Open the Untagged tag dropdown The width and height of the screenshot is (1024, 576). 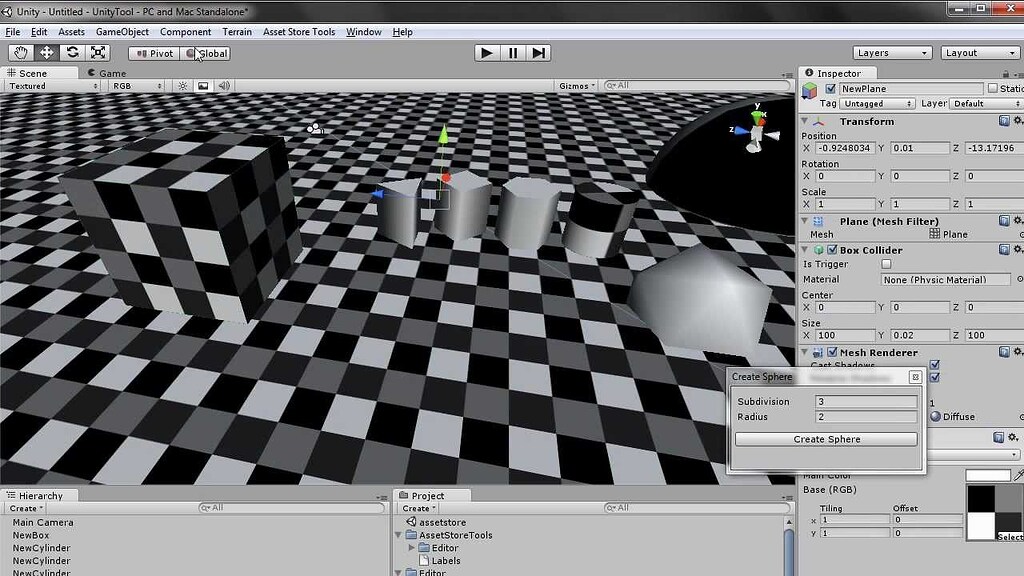pyautogui.click(x=878, y=103)
